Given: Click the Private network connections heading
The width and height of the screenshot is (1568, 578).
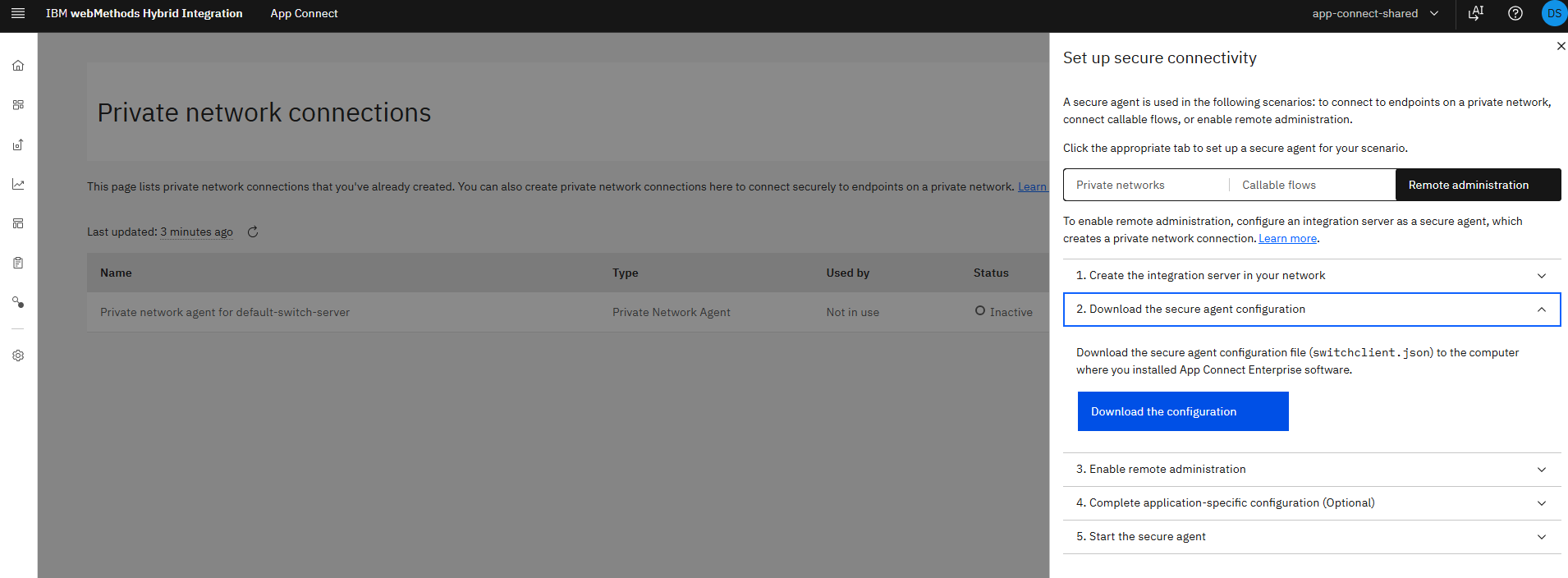Looking at the screenshot, I should pos(264,112).
